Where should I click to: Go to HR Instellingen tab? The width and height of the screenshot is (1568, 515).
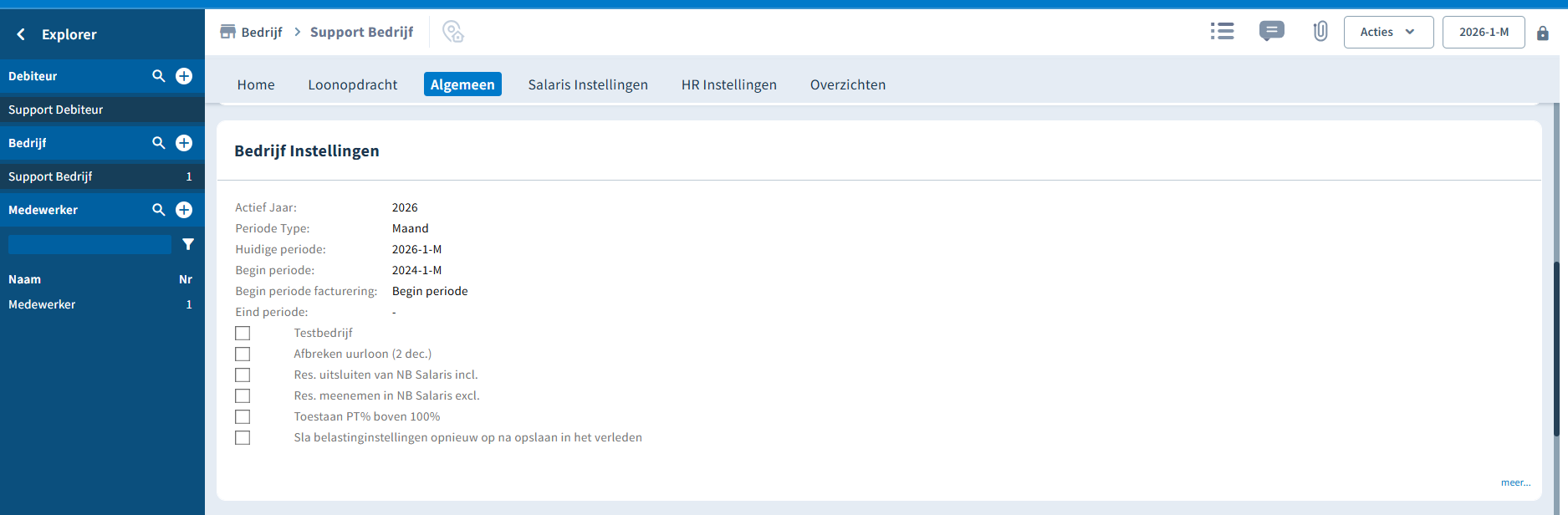click(729, 84)
